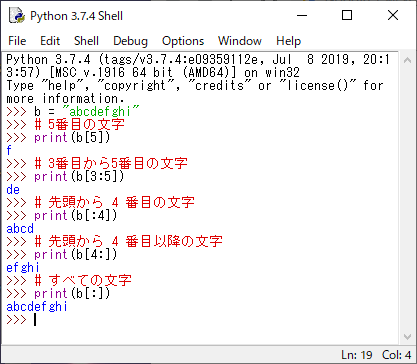Screen dimensions: 417x364
Task: Open the Debug menu
Action: tap(130, 41)
